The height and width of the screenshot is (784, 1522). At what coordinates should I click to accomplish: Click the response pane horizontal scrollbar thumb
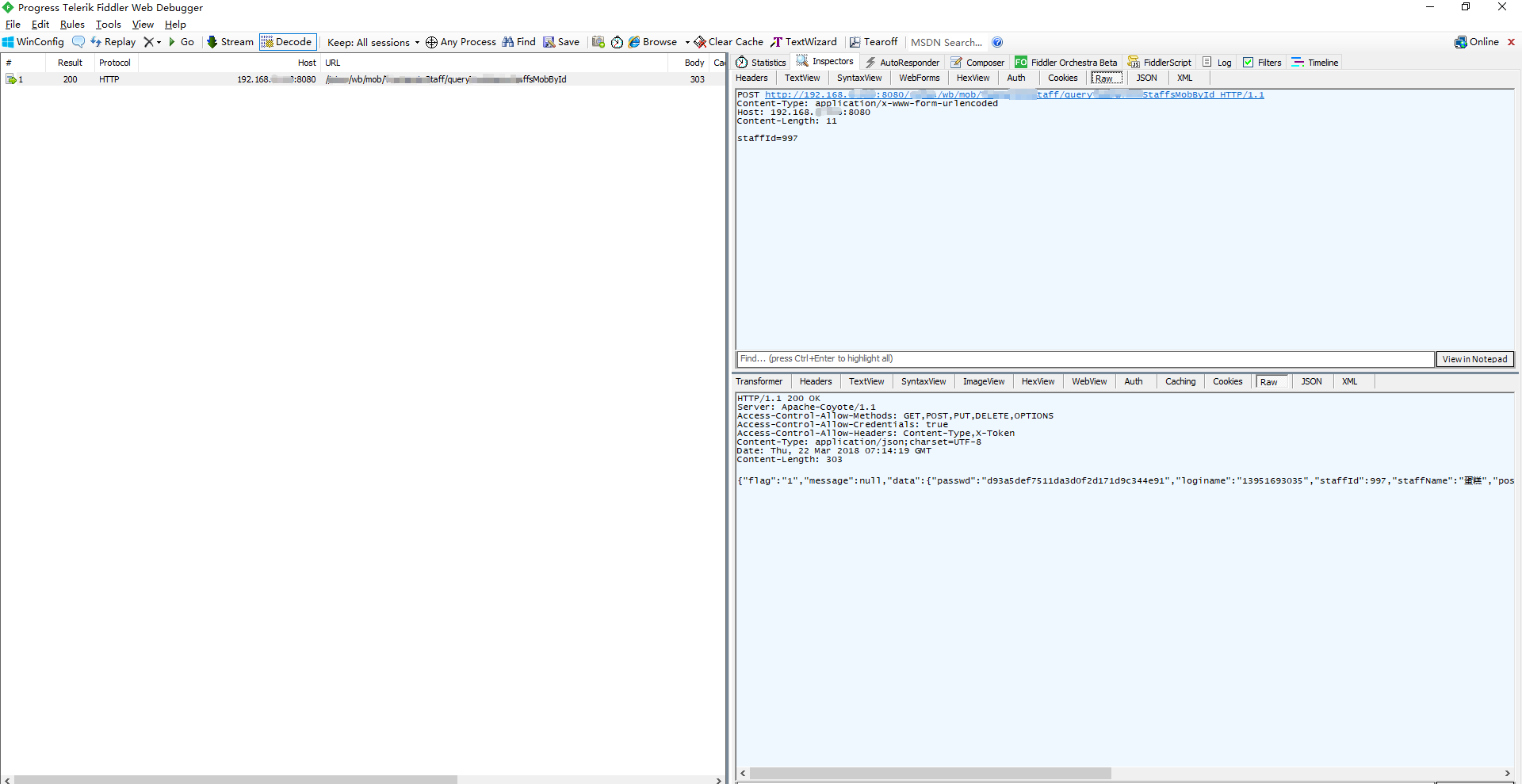coord(930,773)
